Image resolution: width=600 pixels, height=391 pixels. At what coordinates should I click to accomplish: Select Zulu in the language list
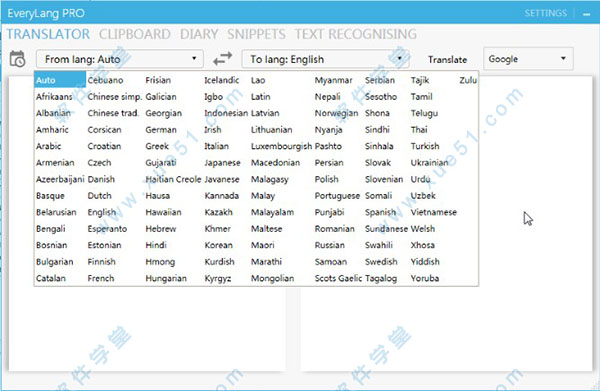point(468,80)
